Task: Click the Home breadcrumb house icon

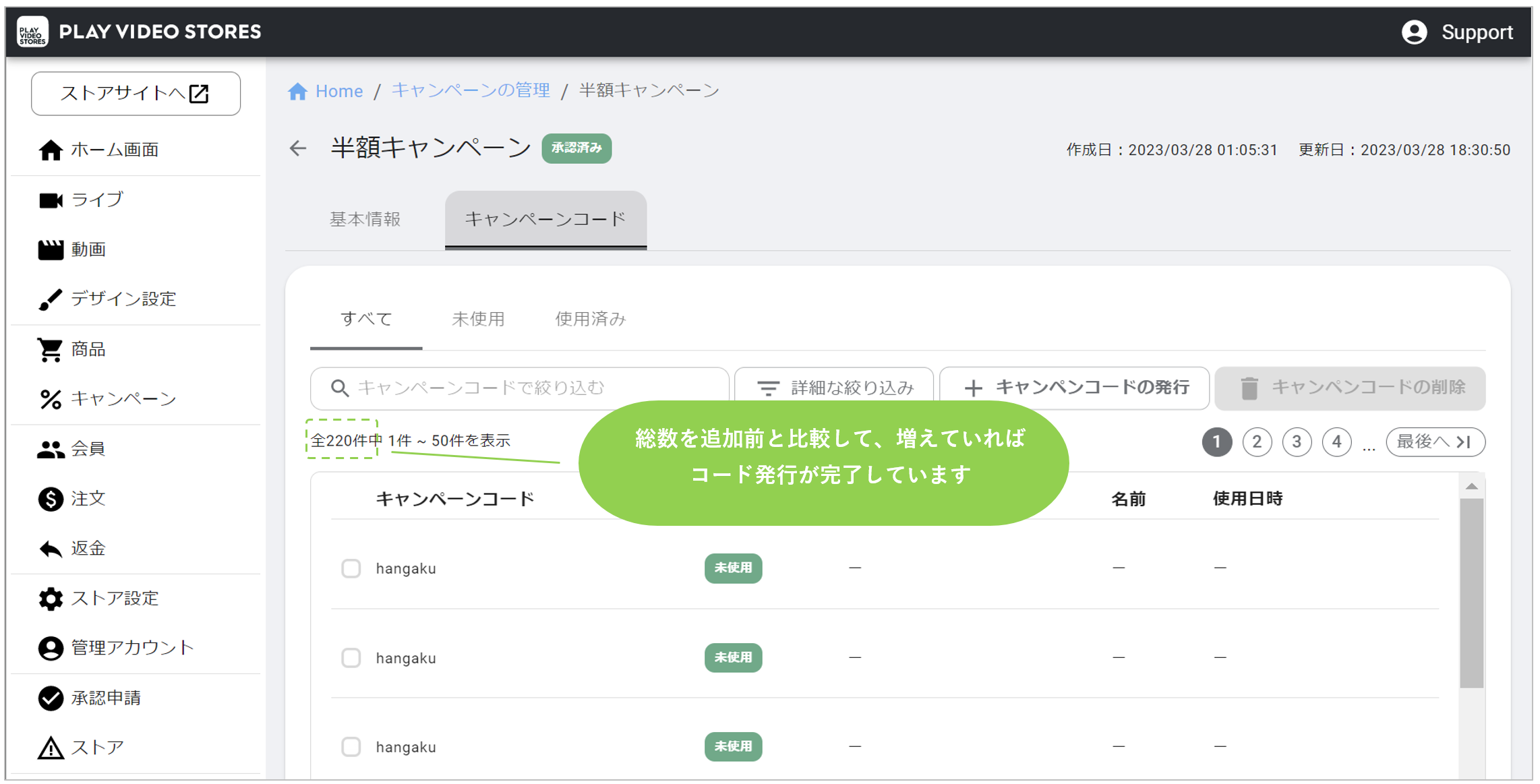Action: coord(298,91)
